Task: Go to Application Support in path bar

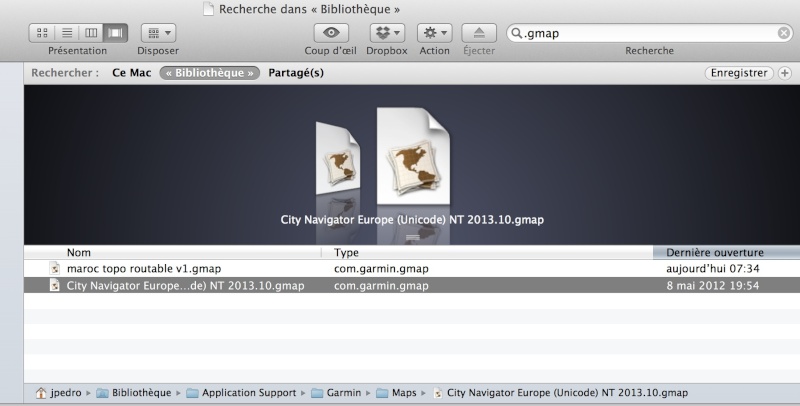Action: pos(241,393)
